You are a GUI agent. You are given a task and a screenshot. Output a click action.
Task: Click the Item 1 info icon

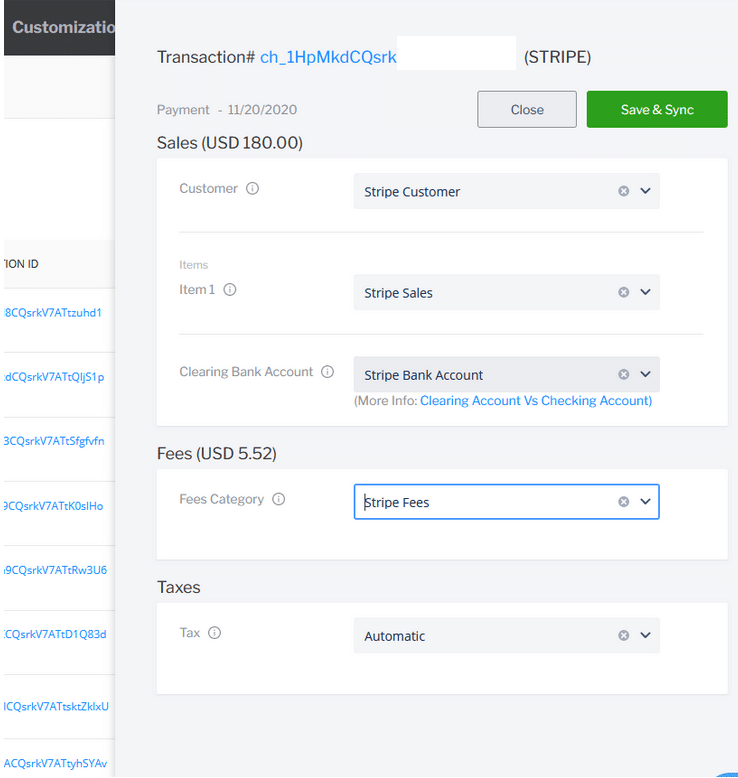230,290
